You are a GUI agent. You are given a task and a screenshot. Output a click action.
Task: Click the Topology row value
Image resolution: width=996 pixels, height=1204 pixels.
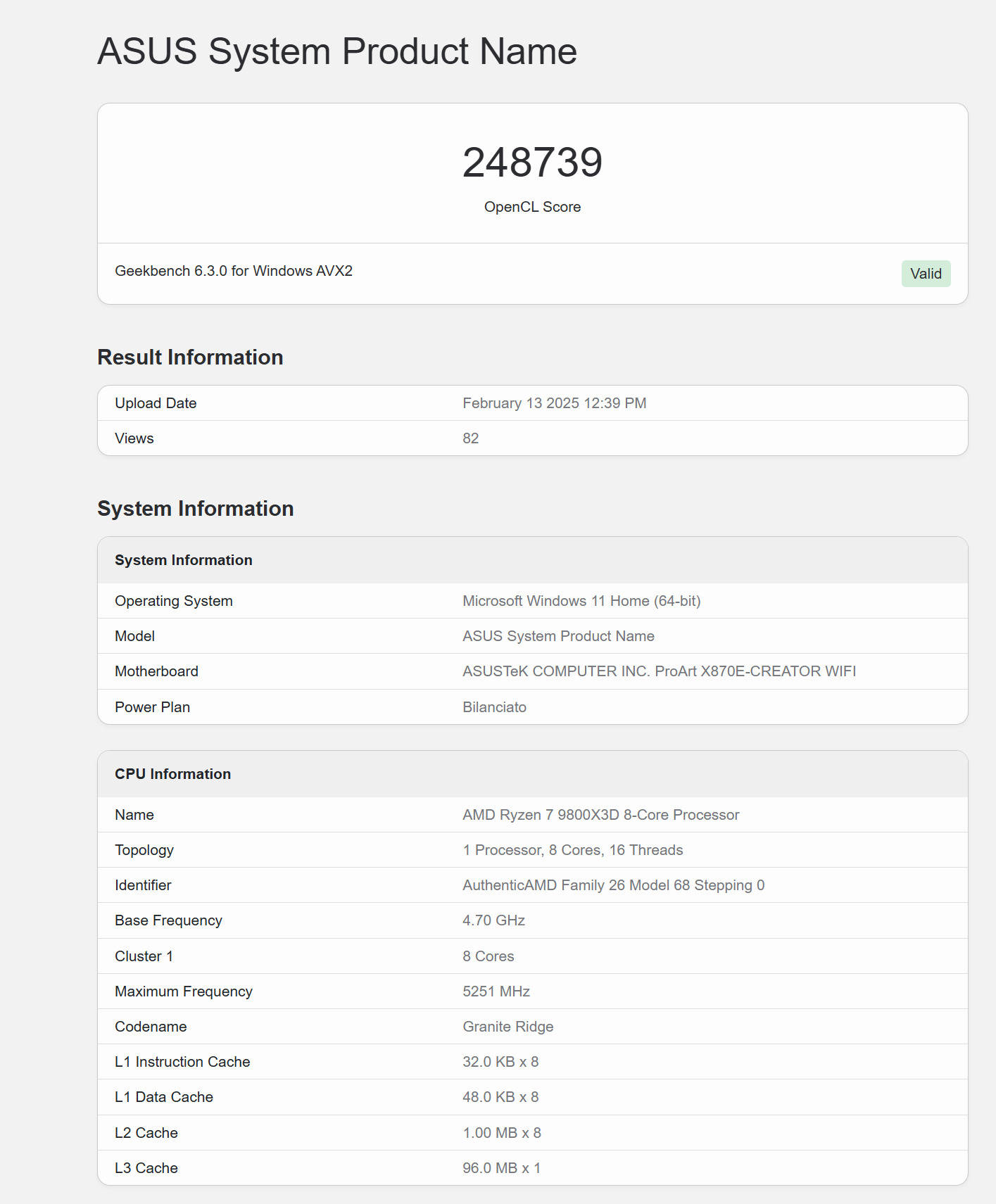click(x=572, y=850)
